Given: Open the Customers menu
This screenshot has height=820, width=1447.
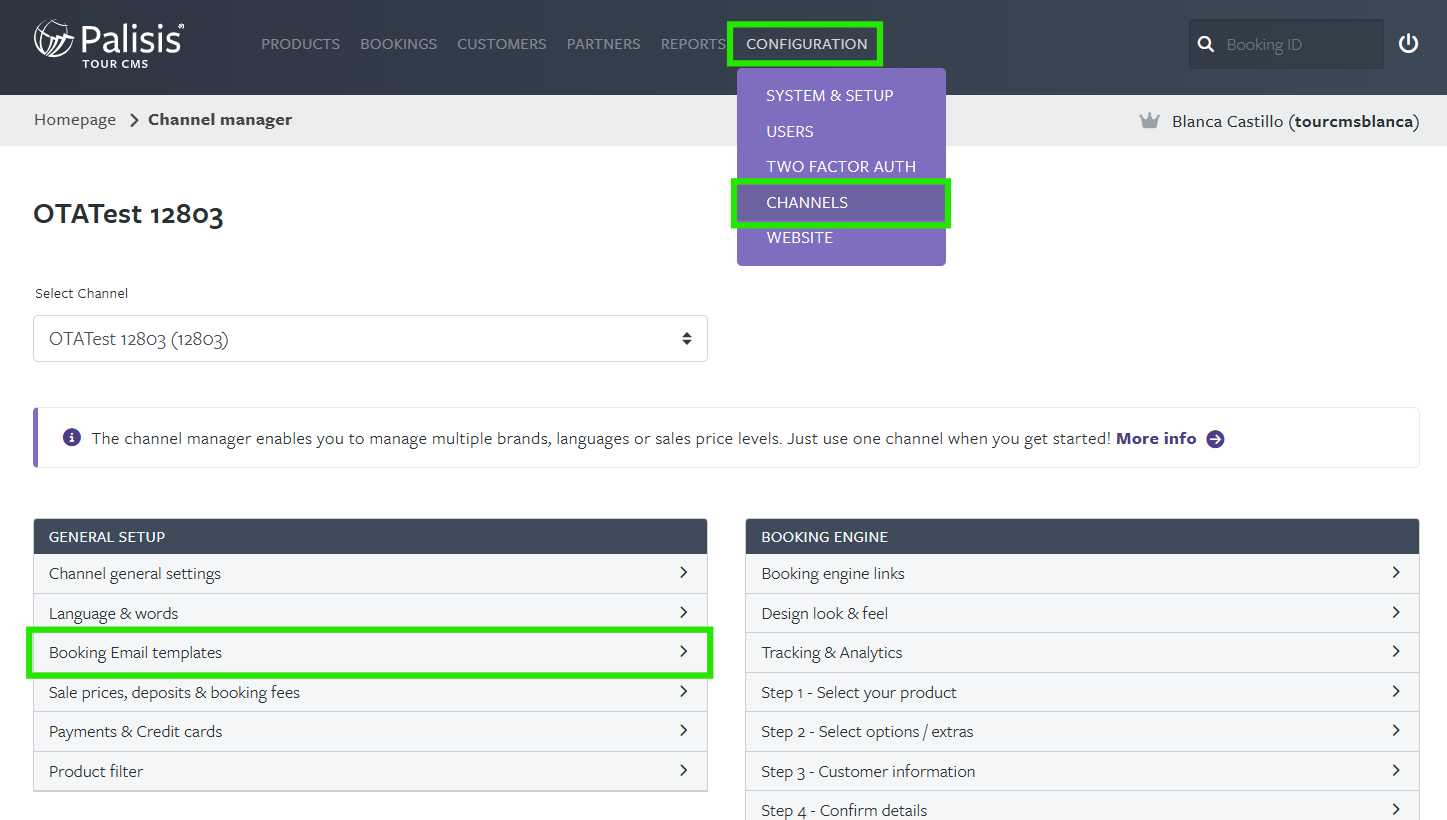Looking at the screenshot, I should click(501, 44).
